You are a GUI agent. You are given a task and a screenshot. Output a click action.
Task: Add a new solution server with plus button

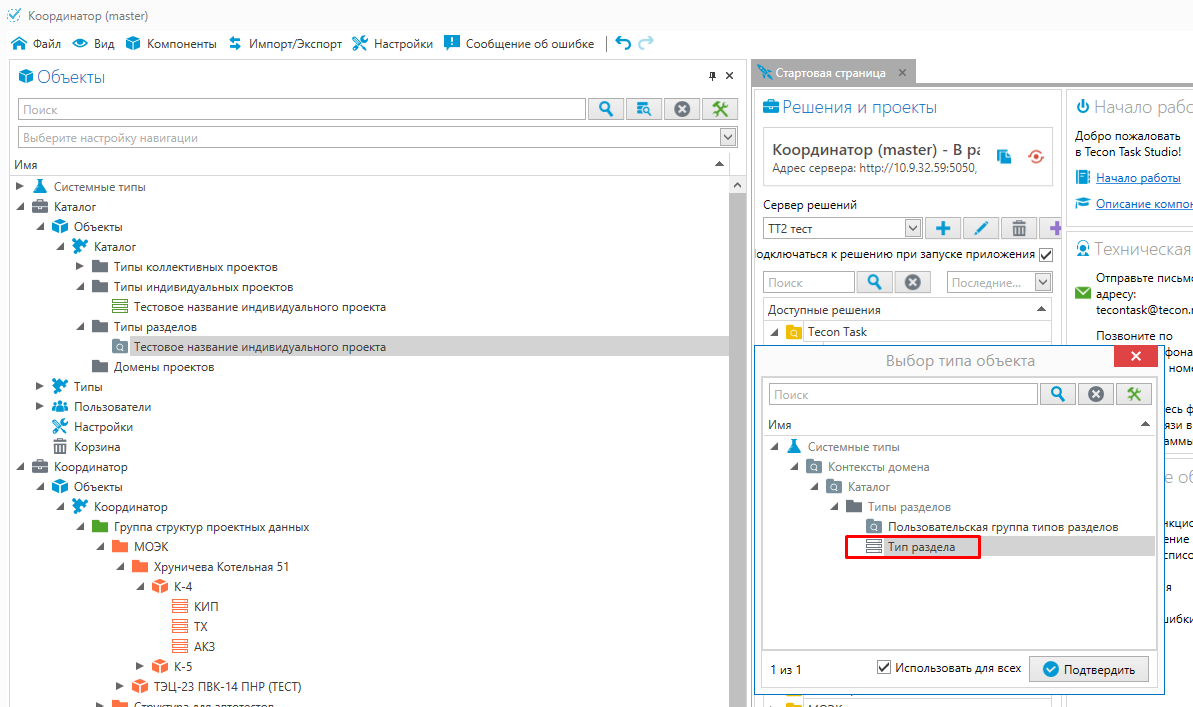942,229
